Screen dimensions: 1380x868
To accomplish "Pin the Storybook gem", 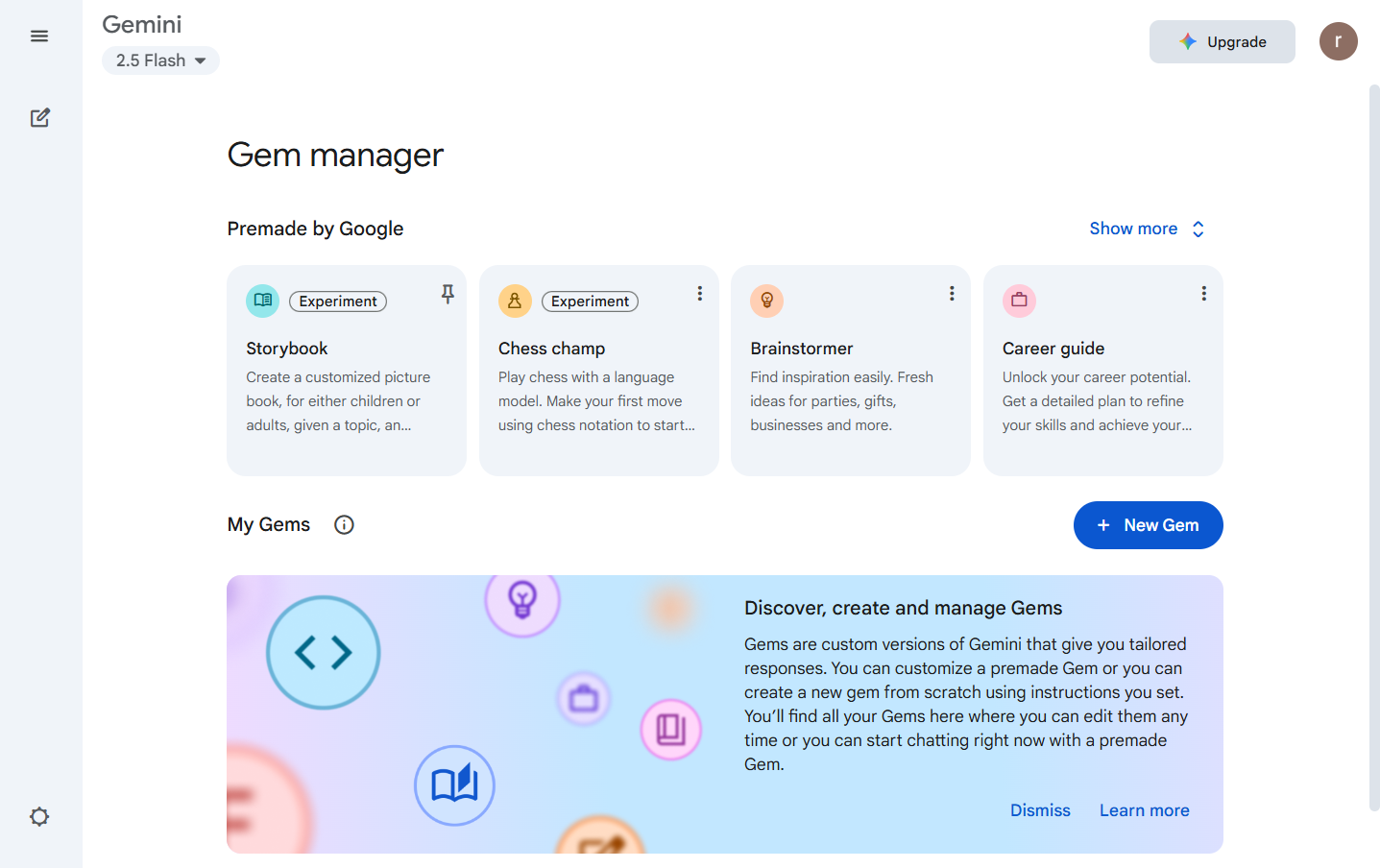I will 448,294.
